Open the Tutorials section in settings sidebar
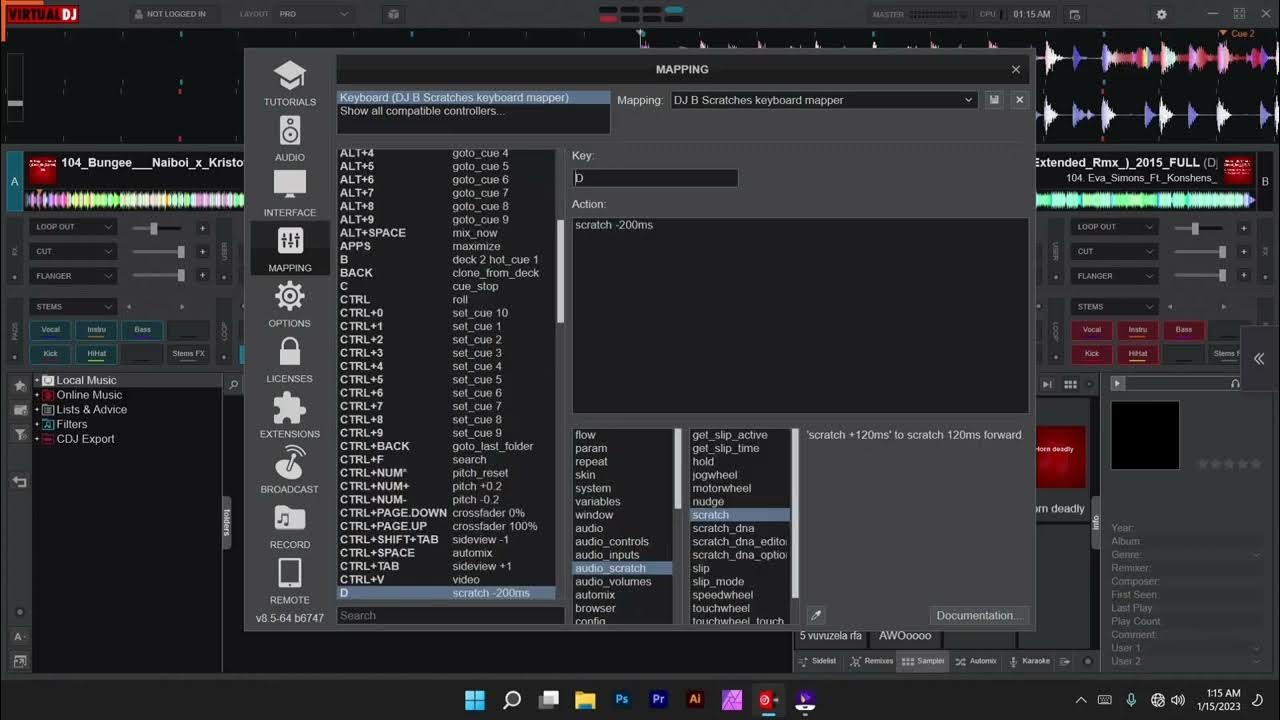The image size is (1280, 720). pos(290,83)
